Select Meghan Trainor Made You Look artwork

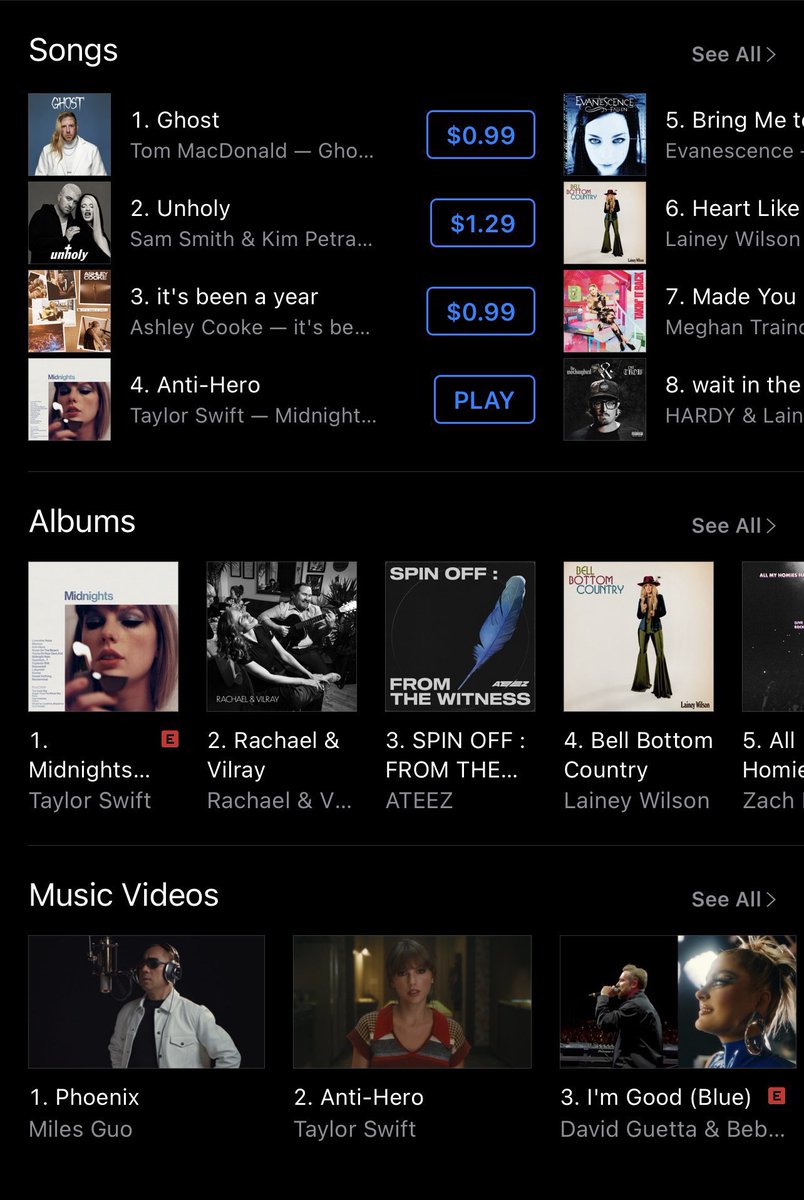click(605, 311)
